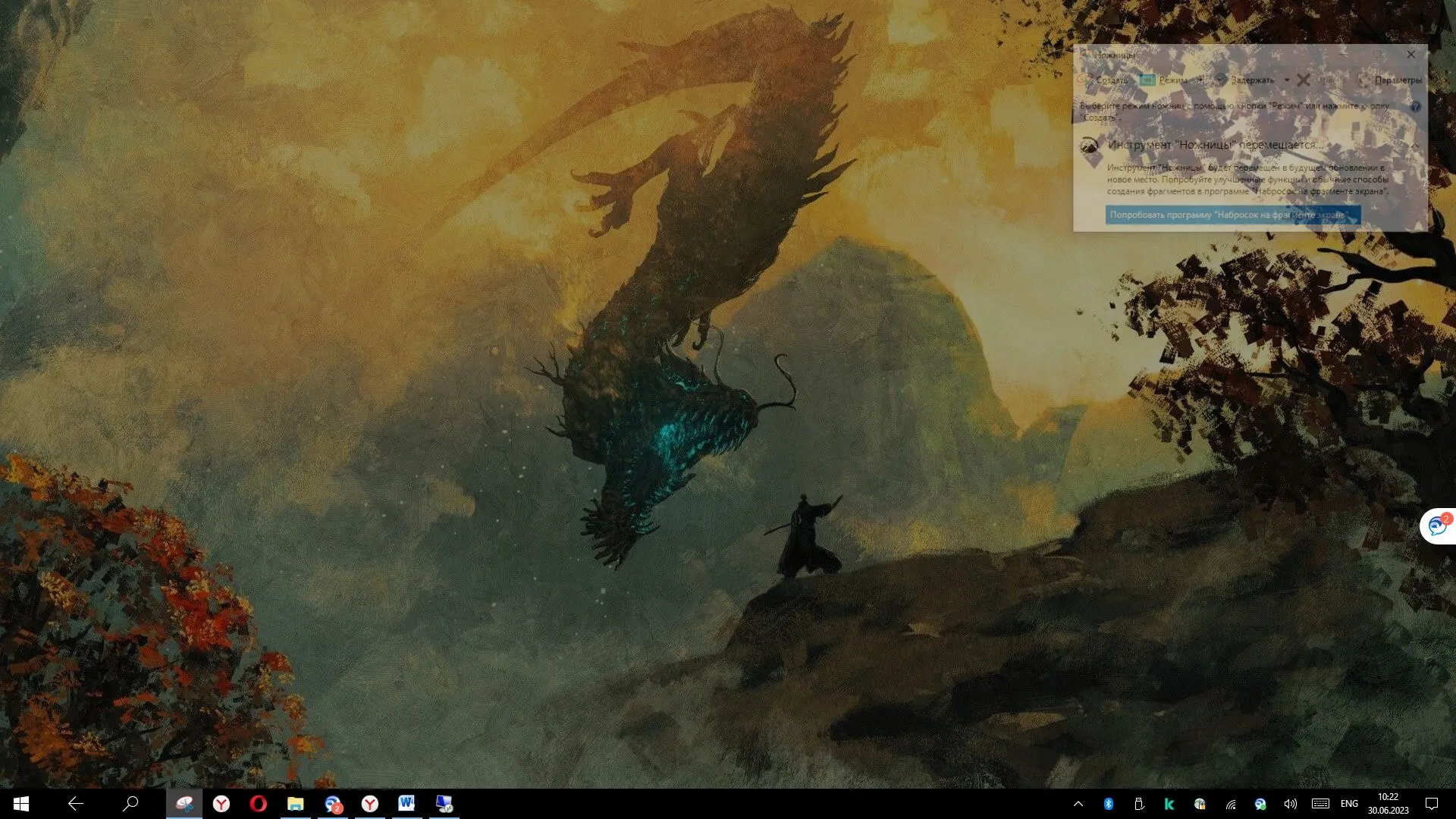Click the globe with padlock tray icon
This screenshot has width=1456, height=819.
click(1200, 804)
